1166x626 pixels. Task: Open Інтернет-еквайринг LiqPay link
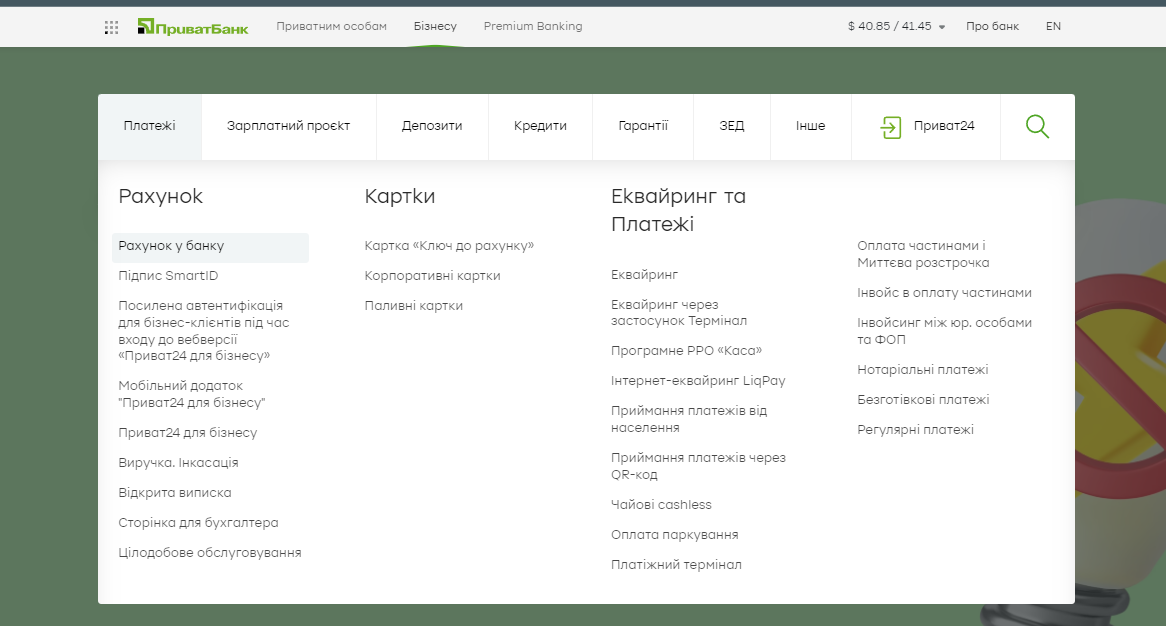pyautogui.click(x=698, y=381)
